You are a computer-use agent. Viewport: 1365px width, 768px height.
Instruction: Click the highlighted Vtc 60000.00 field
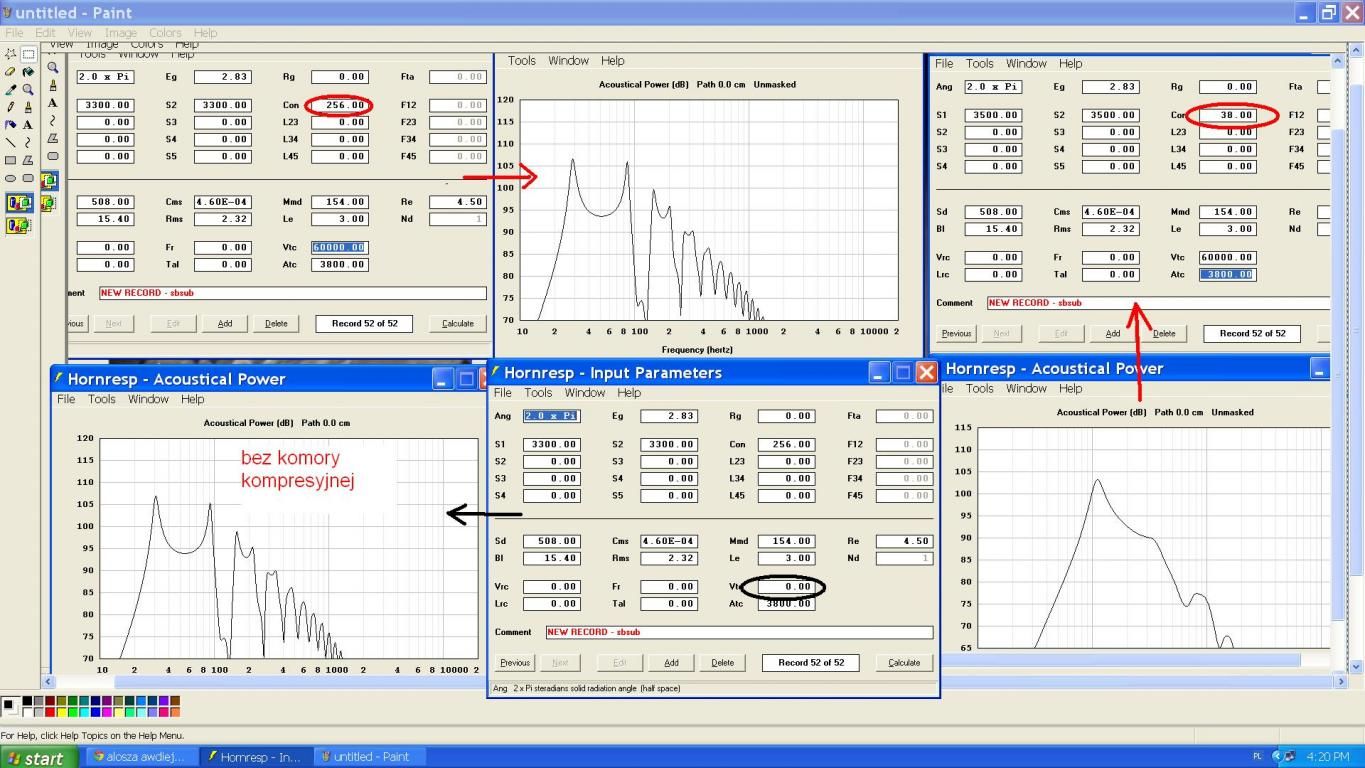point(340,247)
